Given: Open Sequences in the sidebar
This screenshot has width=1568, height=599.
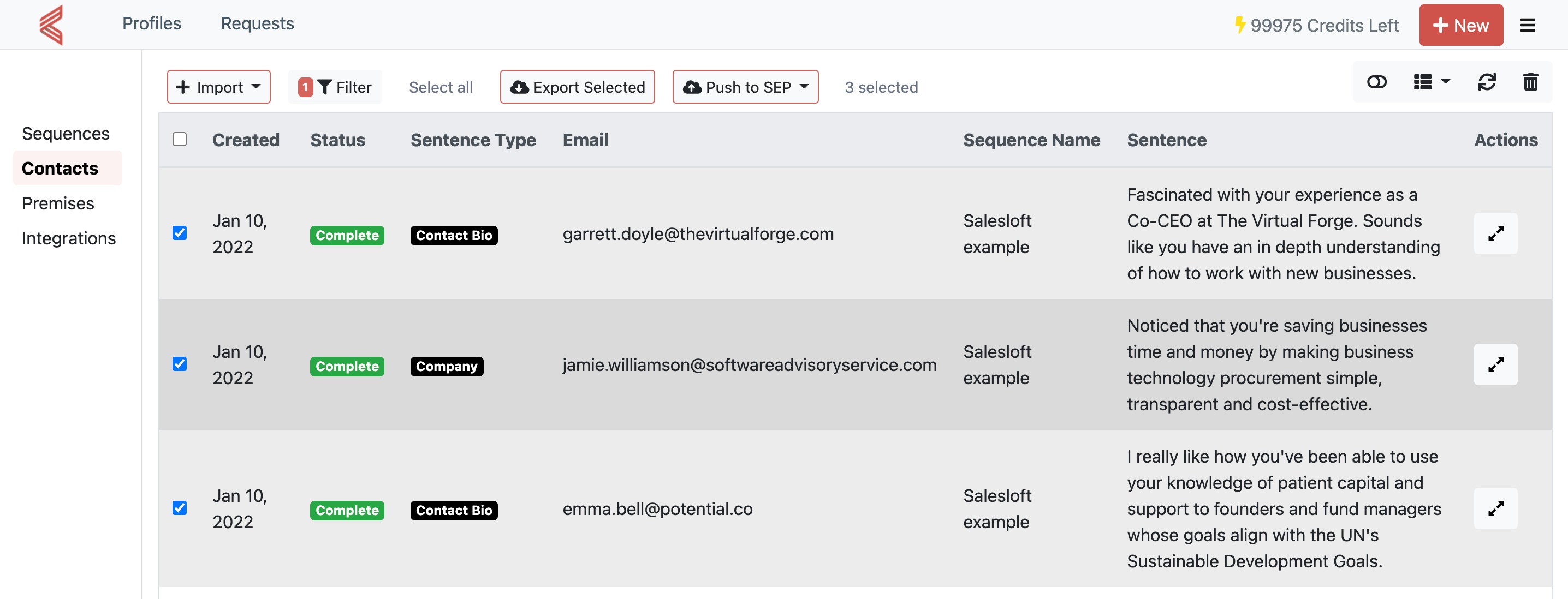Looking at the screenshot, I should pyautogui.click(x=66, y=133).
